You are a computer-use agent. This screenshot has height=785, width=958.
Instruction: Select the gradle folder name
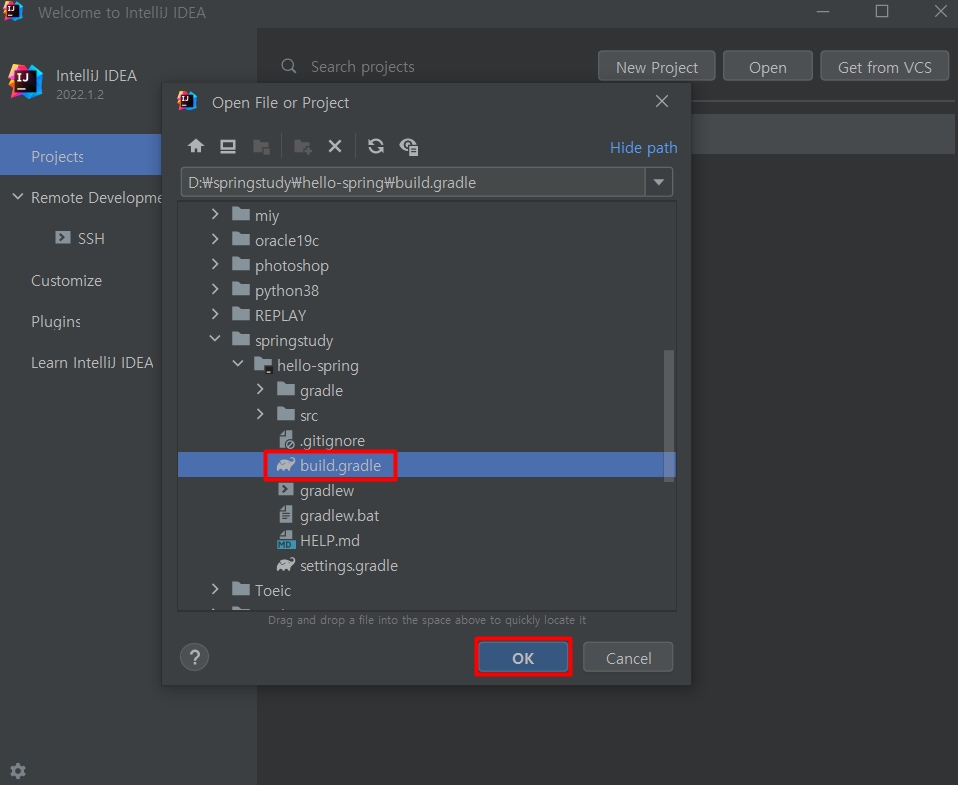(x=321, y=391)
